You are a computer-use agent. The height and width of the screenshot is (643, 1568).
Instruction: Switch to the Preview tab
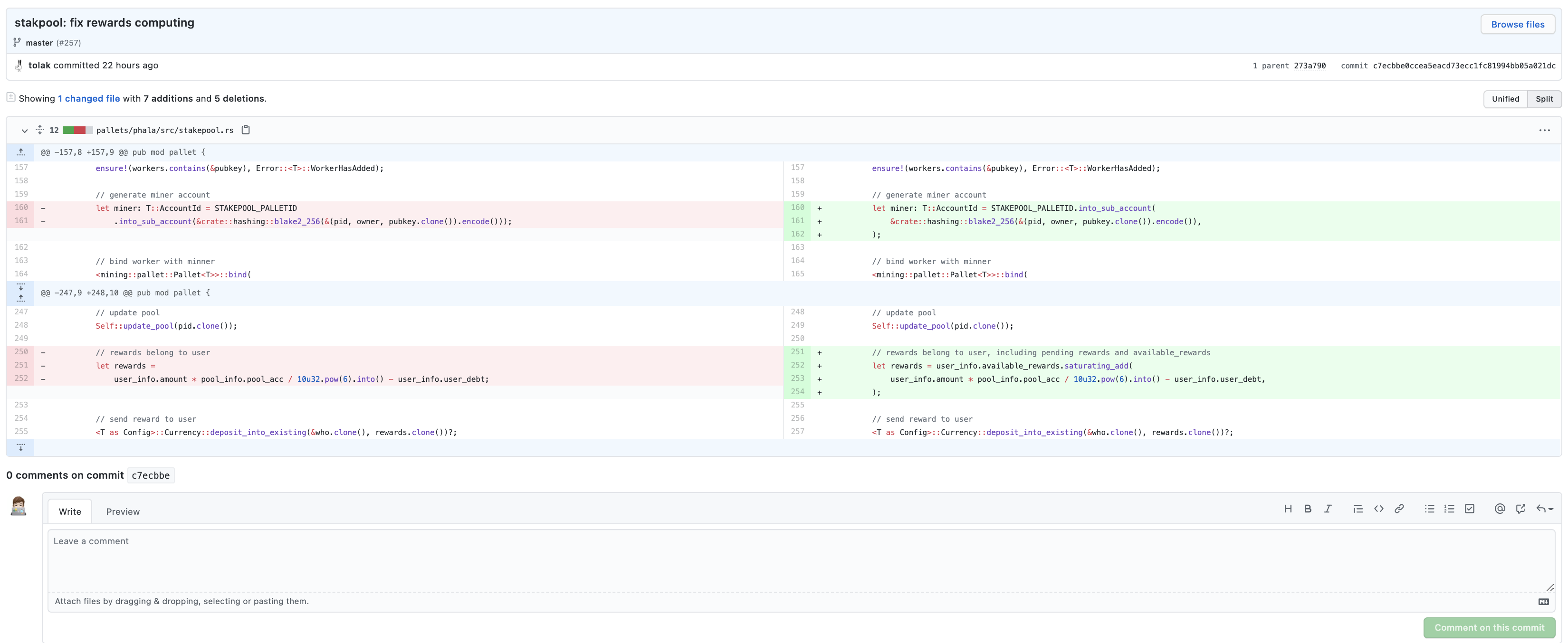[x=123, y=511]
